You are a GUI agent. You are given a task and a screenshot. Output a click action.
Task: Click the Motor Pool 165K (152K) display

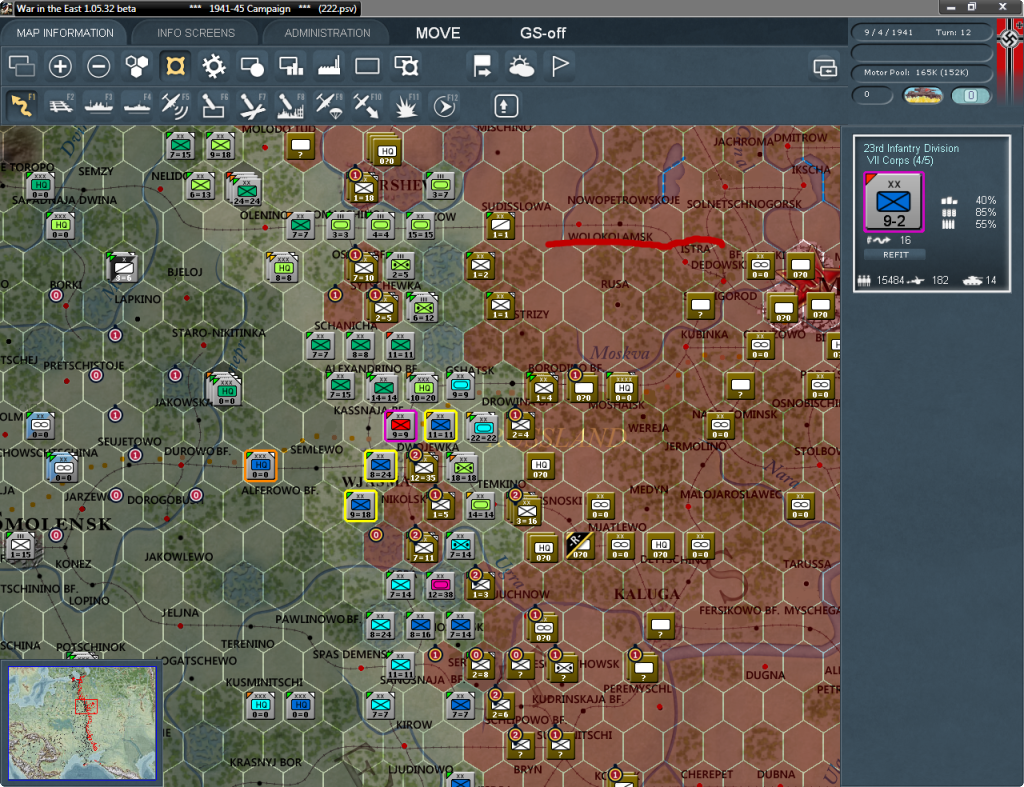pyautogui.click(x=921, y=72)
